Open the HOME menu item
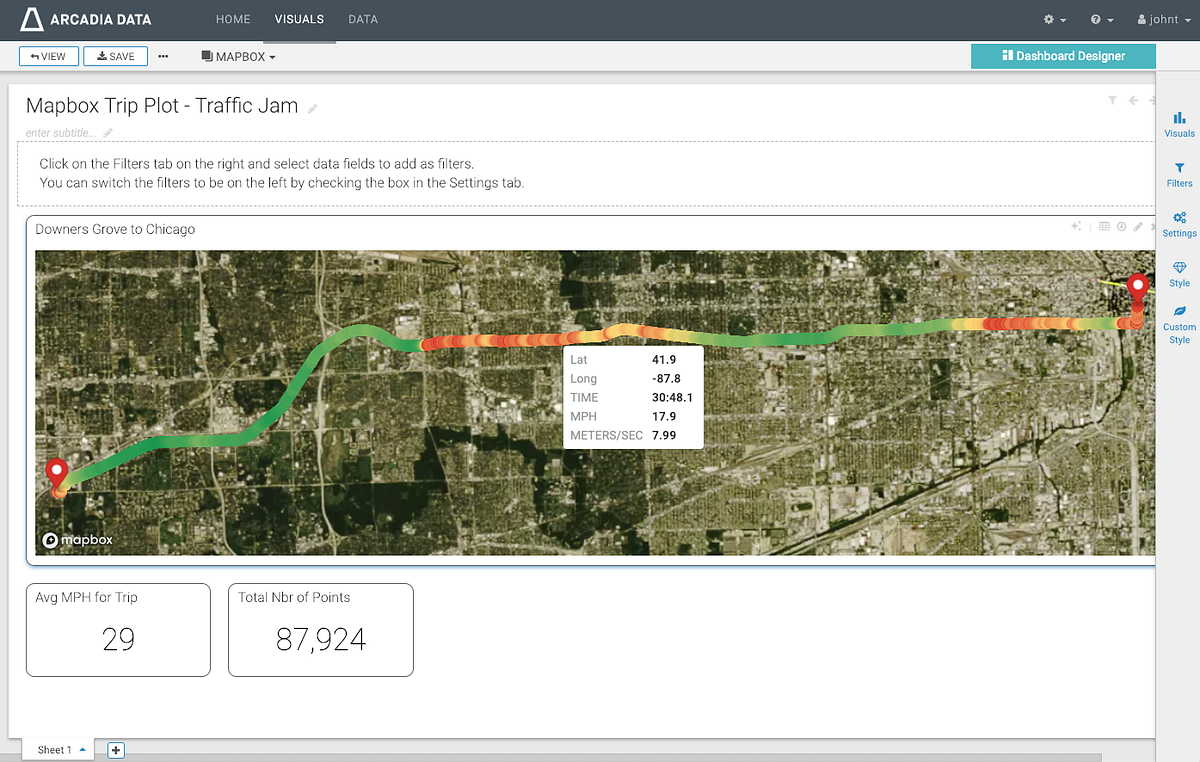 (x=233, y=20)
